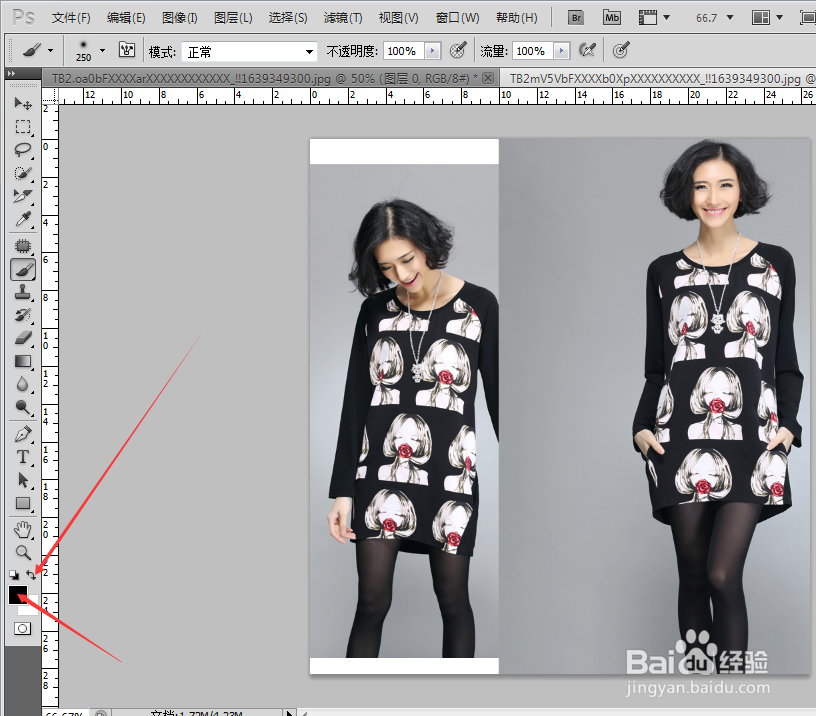This screenshot has height=716, width=816.
Task: Select the Hand tool
Action: [22, 530]
